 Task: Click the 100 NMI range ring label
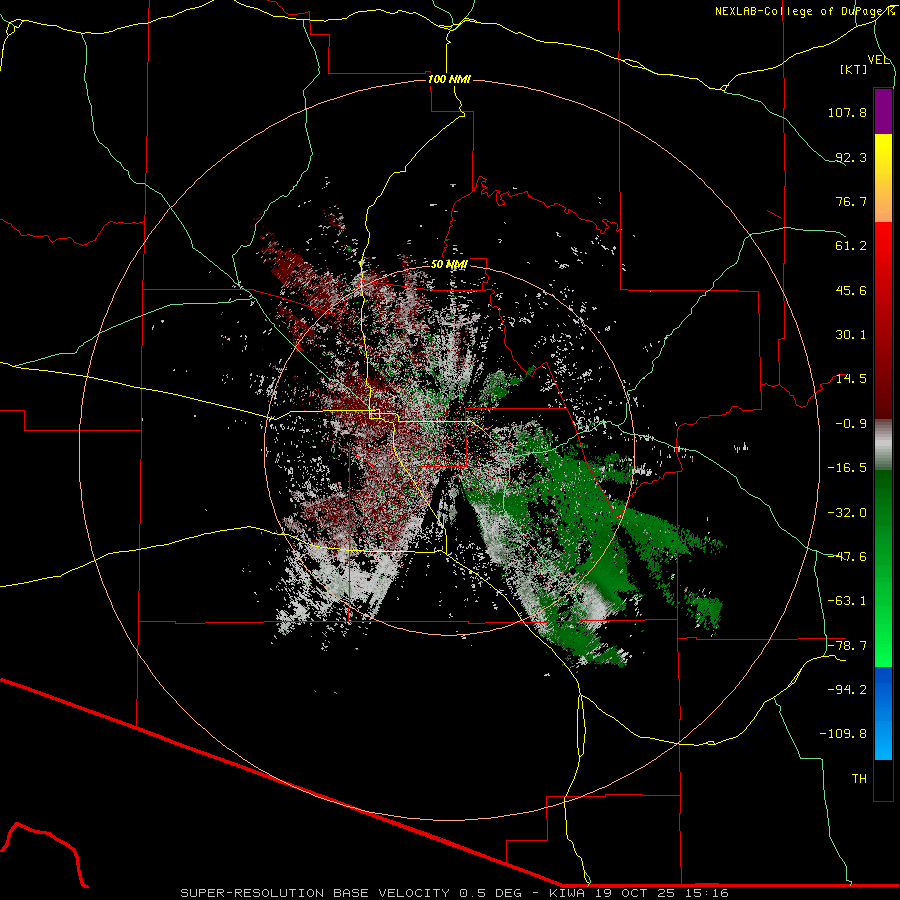449,79
